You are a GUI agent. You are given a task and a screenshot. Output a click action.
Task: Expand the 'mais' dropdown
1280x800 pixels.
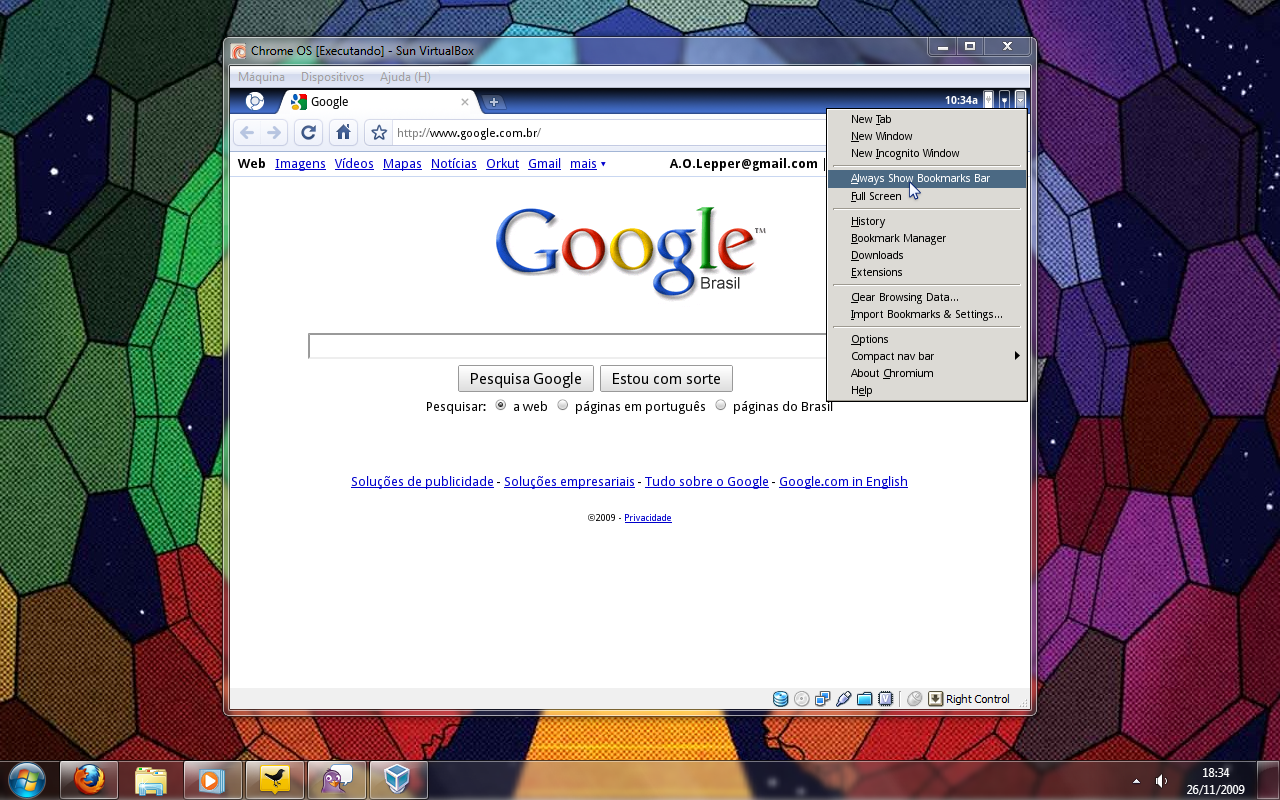pos(588,163)
